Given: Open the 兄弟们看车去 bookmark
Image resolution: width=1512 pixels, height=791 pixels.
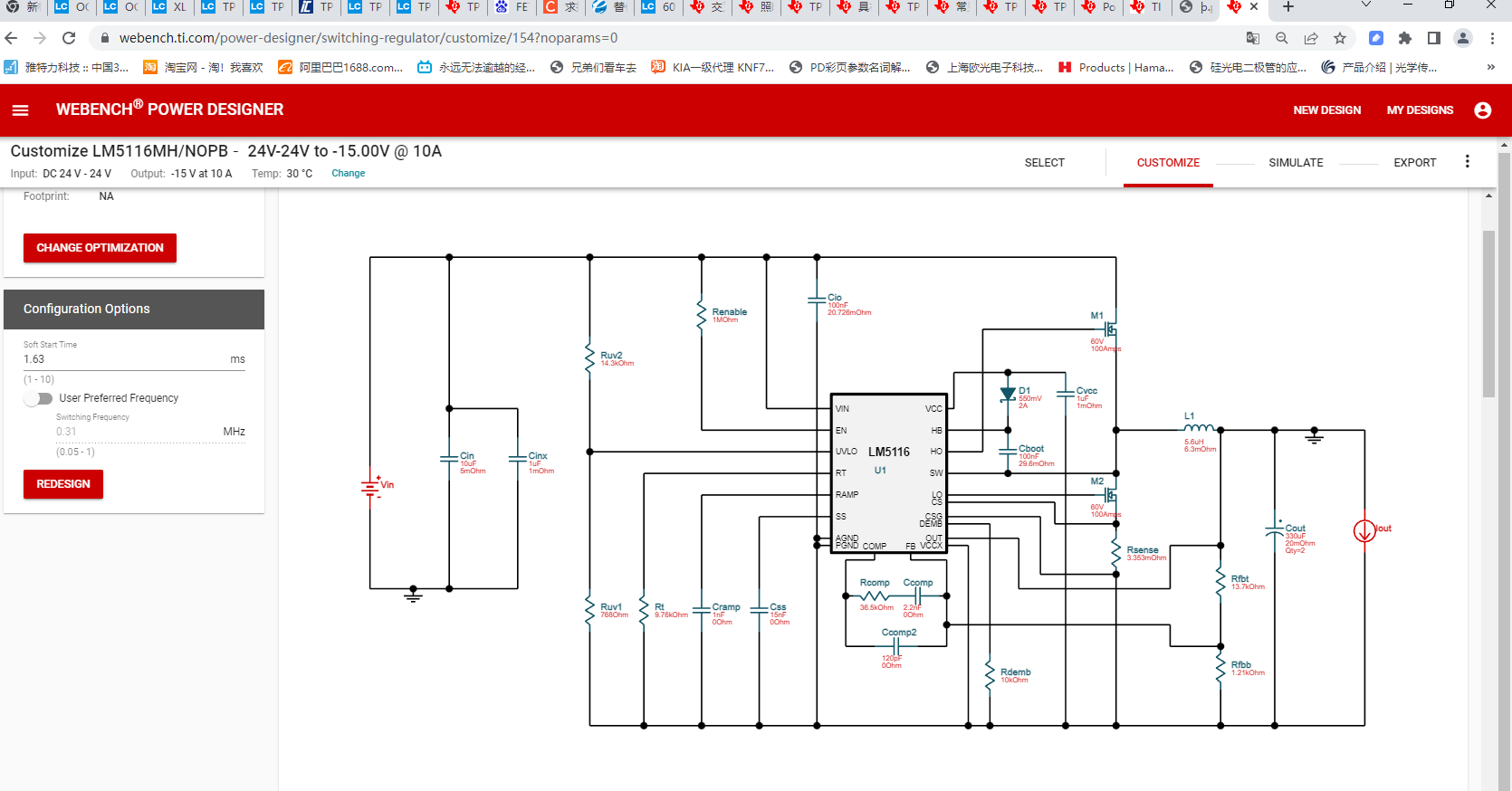Looking at the screenshot, I should click(x=593, y=67).
